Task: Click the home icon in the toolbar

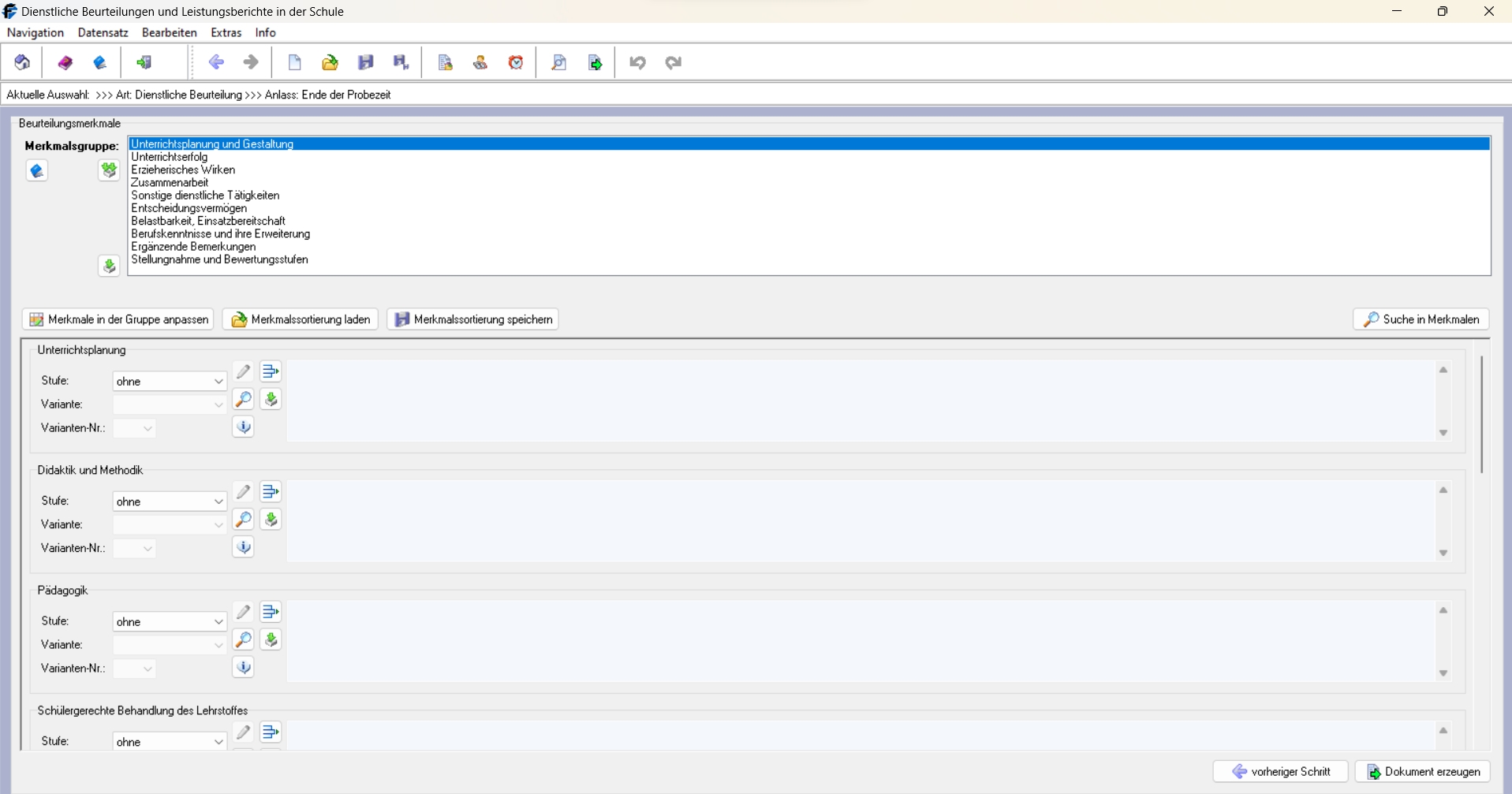Action: click(x=22, y=62)
